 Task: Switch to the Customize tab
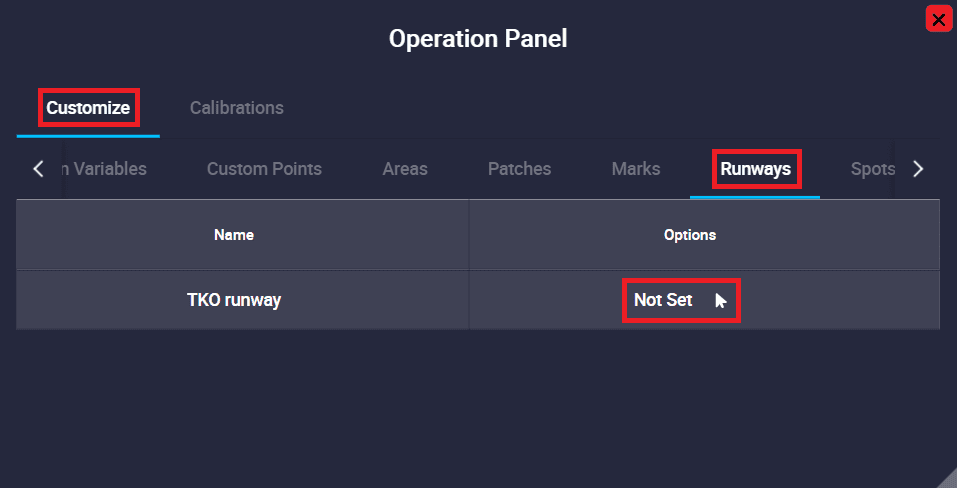88,108
